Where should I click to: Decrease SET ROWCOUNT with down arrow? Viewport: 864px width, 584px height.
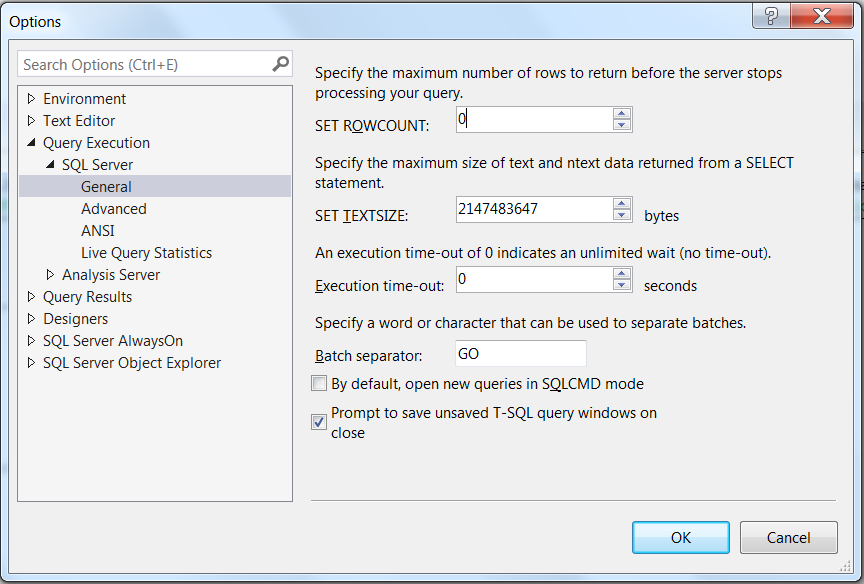click(622, 125)
